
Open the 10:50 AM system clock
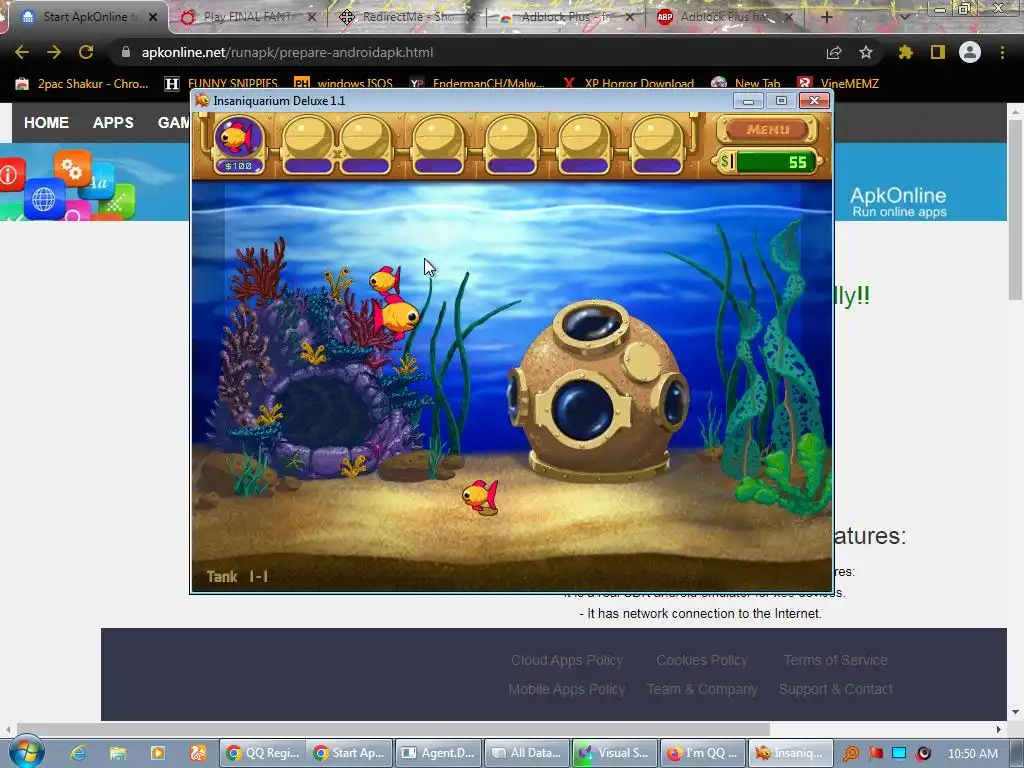point(973,754)
